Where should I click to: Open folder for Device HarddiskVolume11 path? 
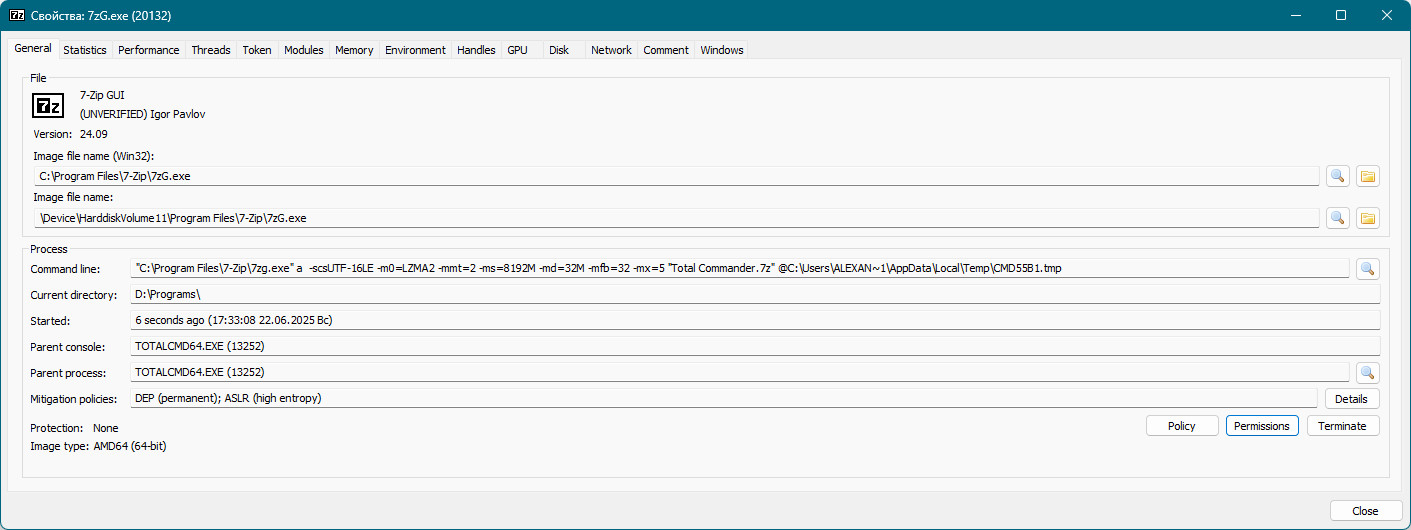click(x=1367, y=218)
